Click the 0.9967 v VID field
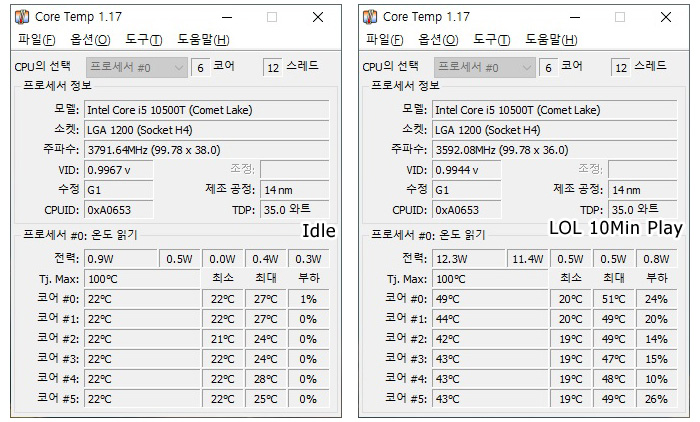 coord(120,170)
